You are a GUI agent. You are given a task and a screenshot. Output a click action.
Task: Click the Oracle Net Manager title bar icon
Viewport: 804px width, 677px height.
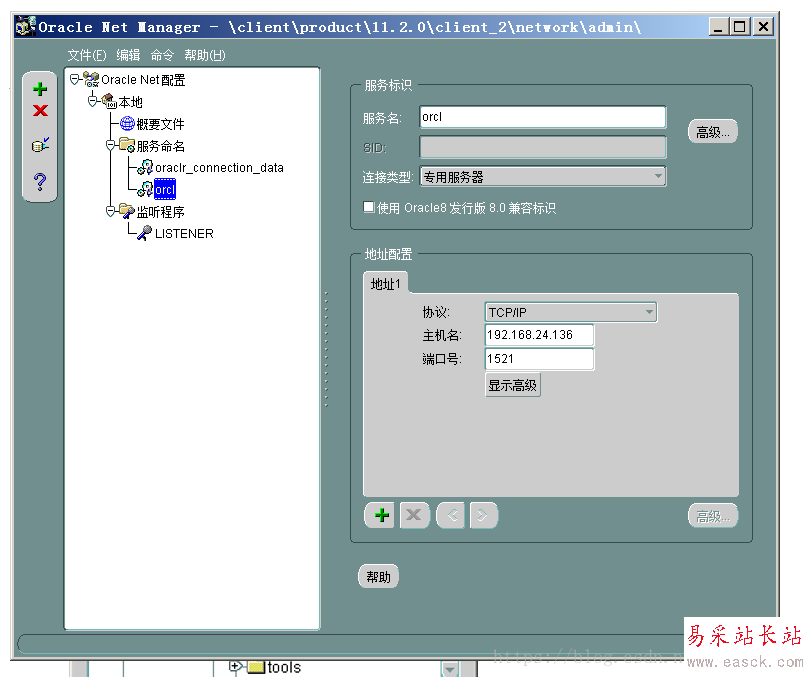26,26
